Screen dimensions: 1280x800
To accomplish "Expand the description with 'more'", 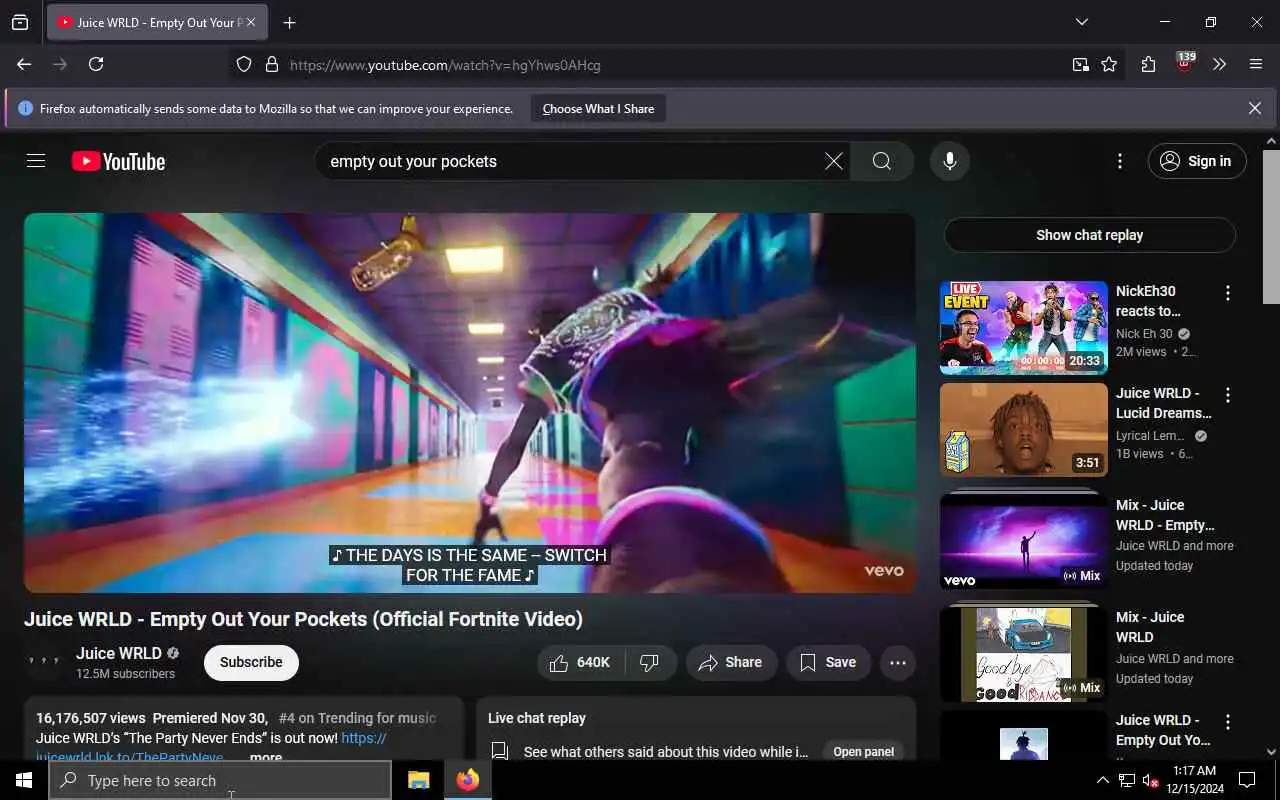I will pyautogui.click(x=266, y=757).
